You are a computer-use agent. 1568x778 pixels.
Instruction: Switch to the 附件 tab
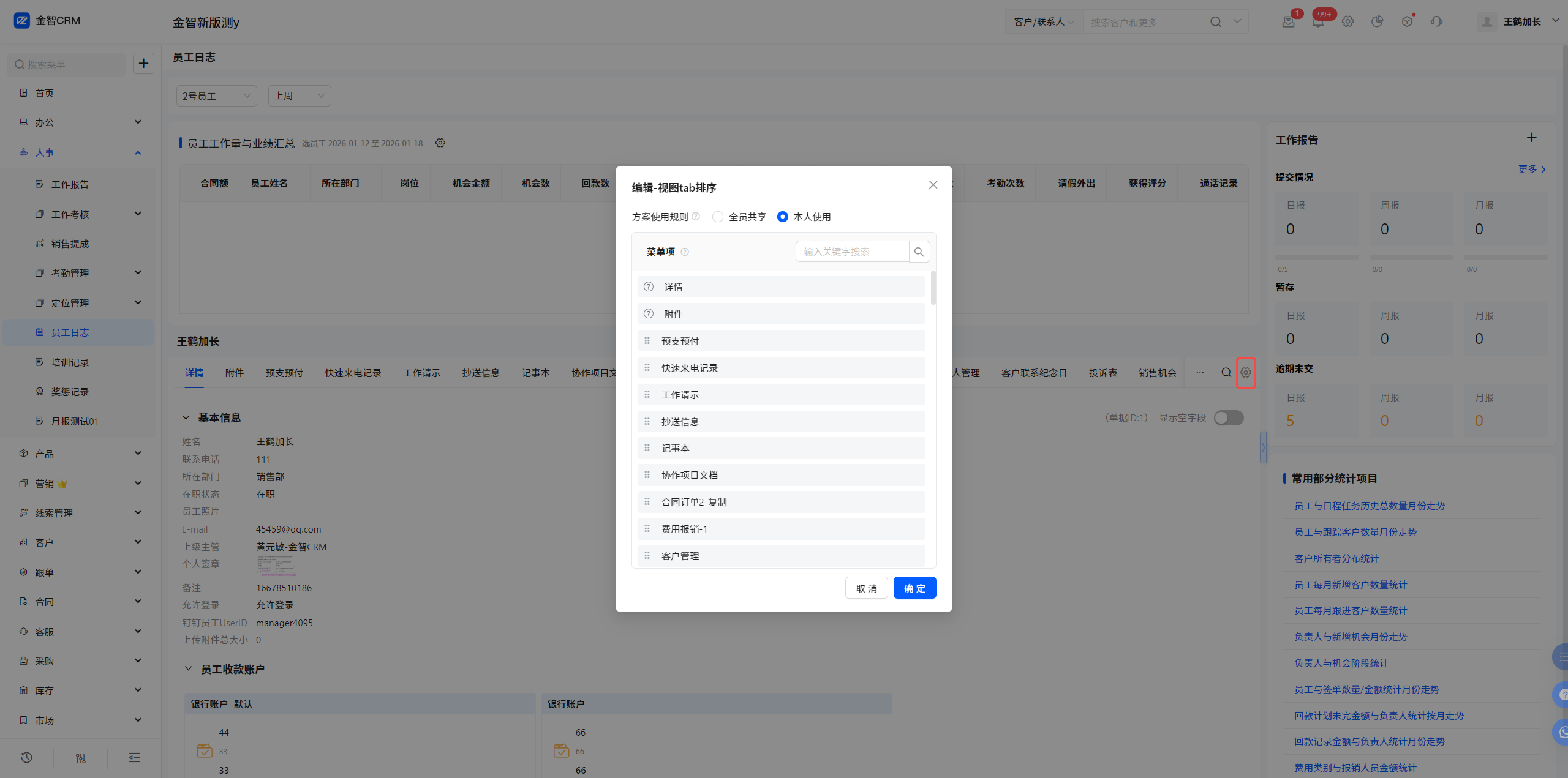coord(235,373)
